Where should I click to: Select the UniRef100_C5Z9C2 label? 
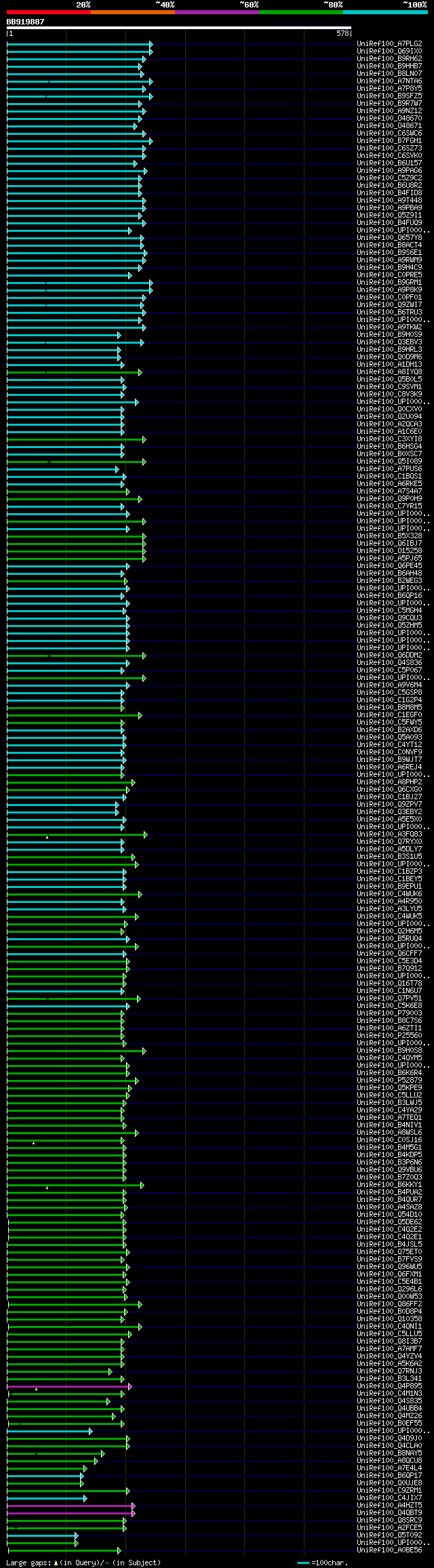point(389,178)
